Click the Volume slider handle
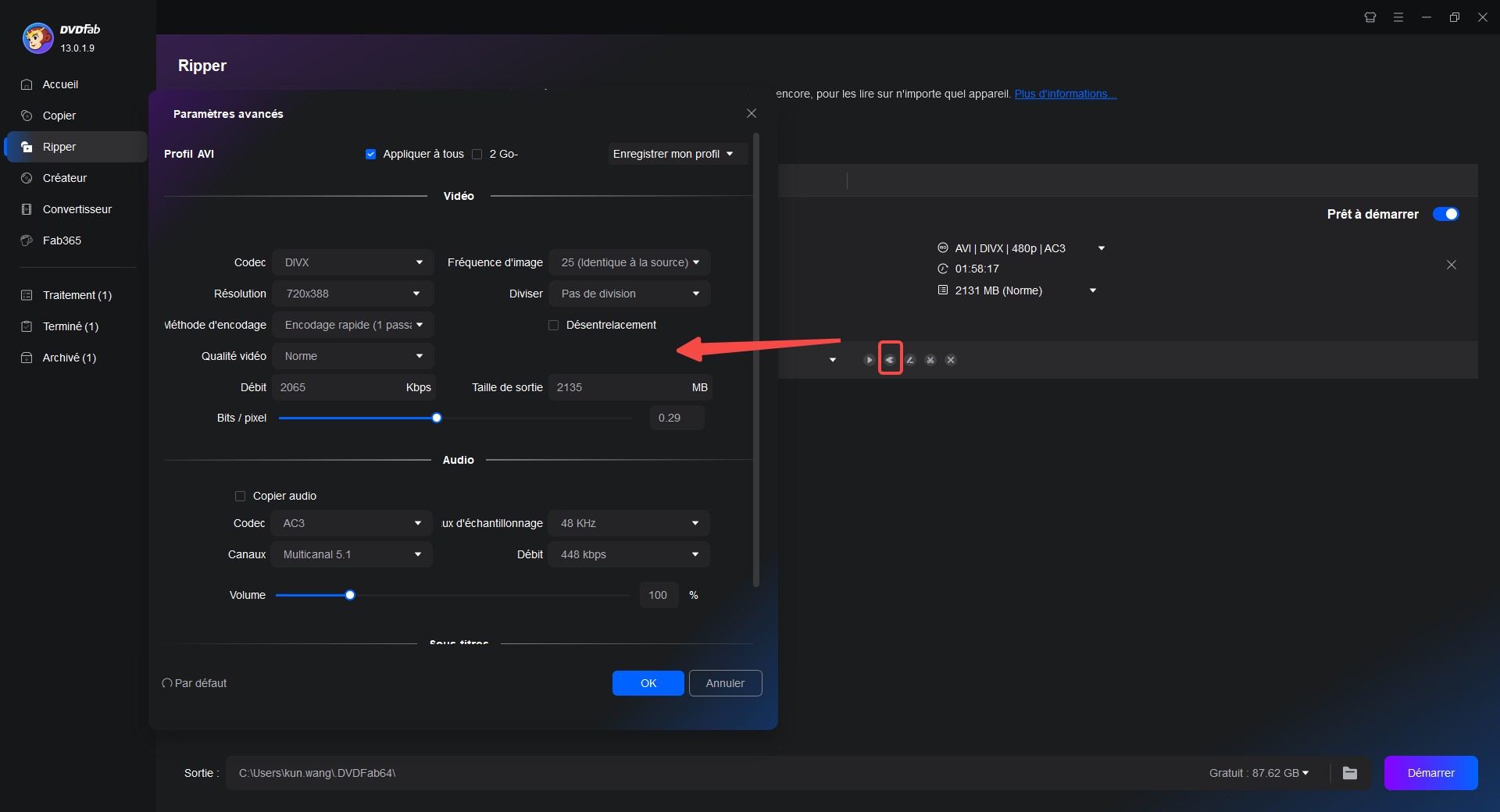This screenshot has width=1500, height=812. pos(350,595)
